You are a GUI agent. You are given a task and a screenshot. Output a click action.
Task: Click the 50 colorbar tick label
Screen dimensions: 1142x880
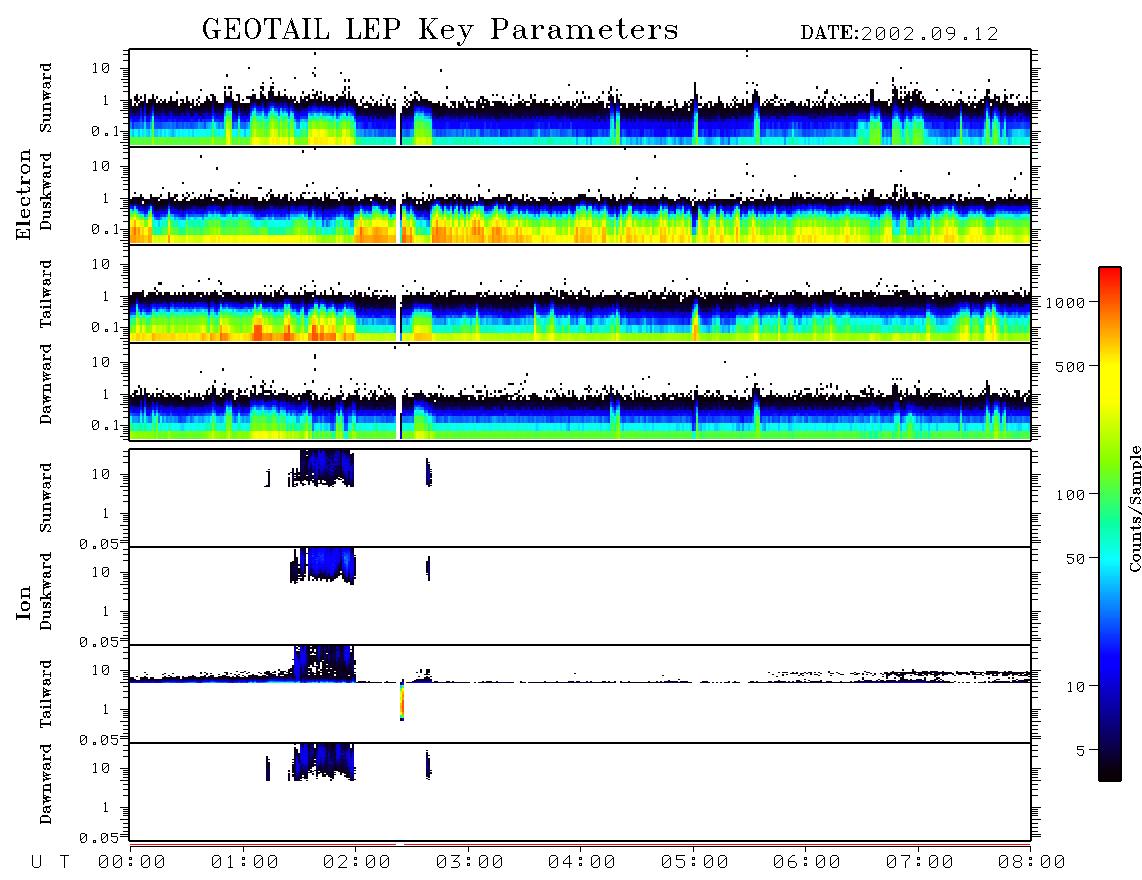coord(1074,559)
